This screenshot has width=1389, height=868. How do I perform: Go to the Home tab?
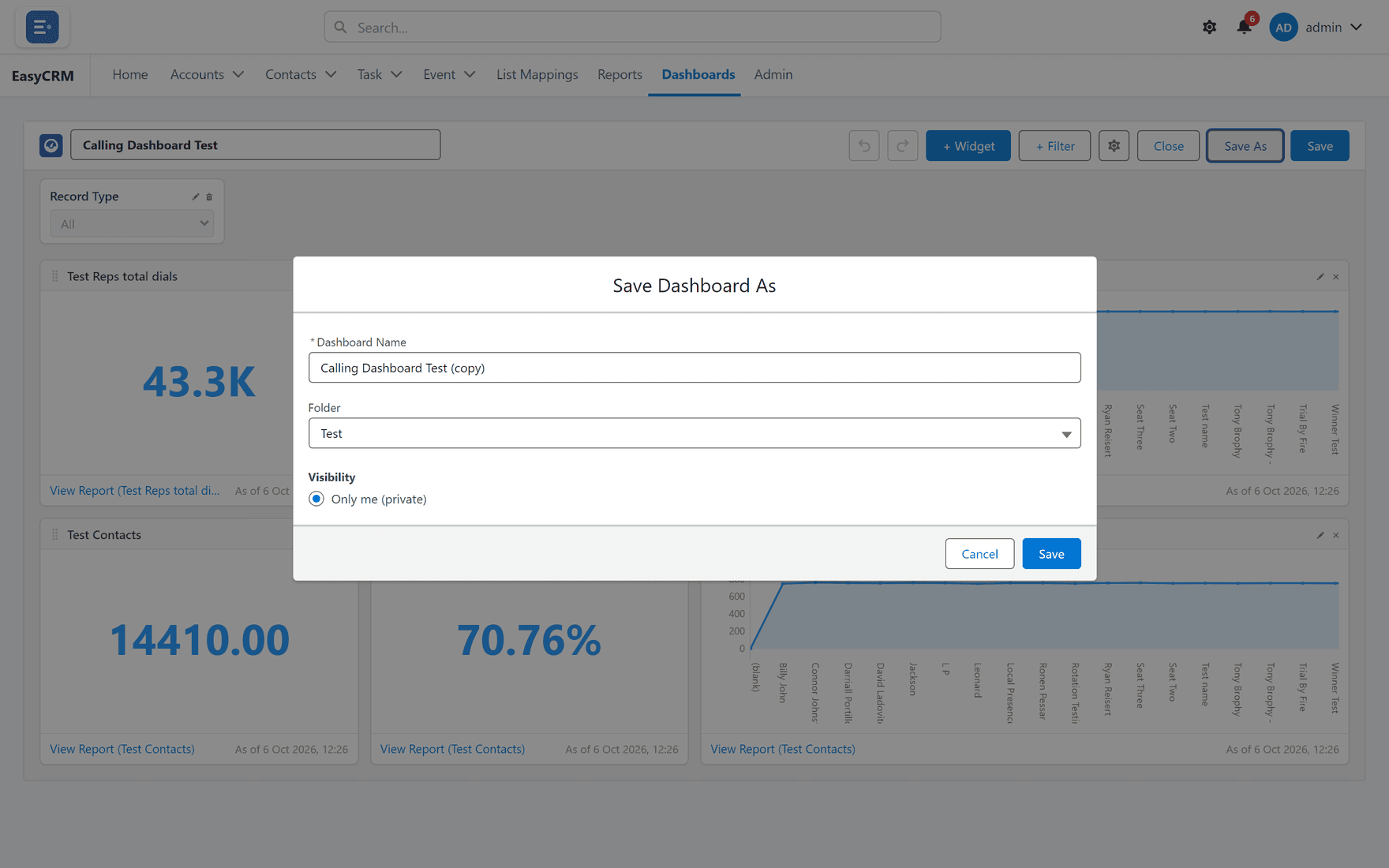coord(130,74)
